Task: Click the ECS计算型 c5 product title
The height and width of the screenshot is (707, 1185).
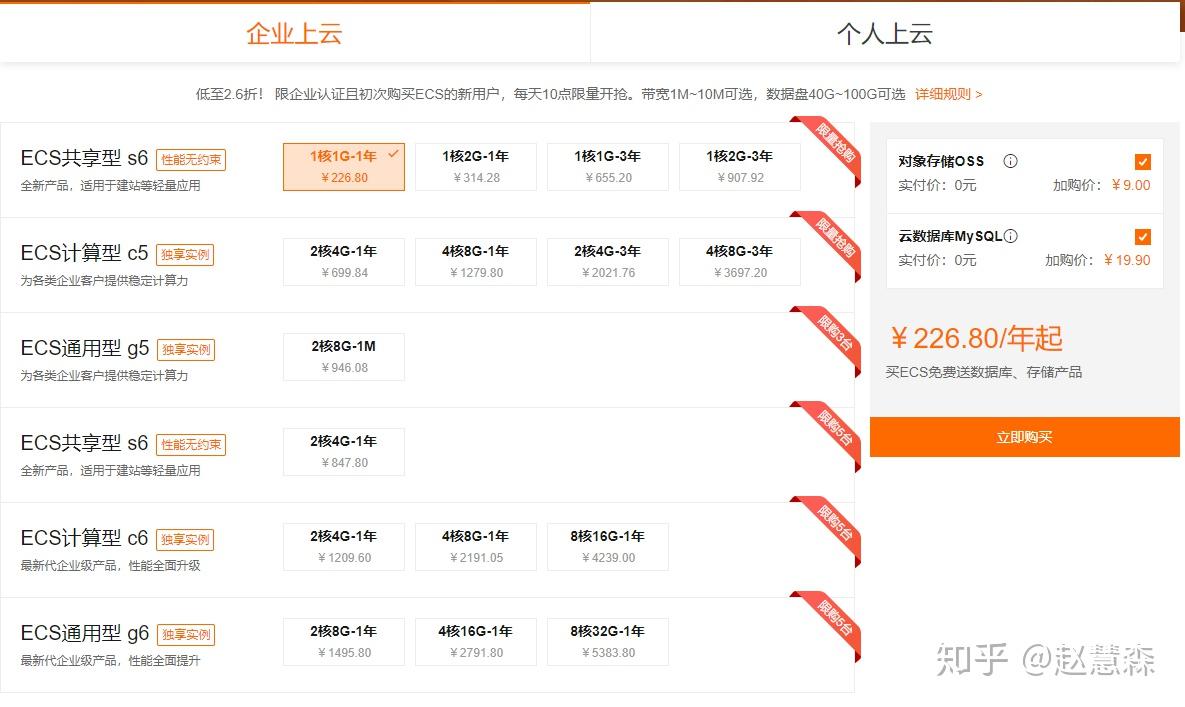Action: [85, 253]
